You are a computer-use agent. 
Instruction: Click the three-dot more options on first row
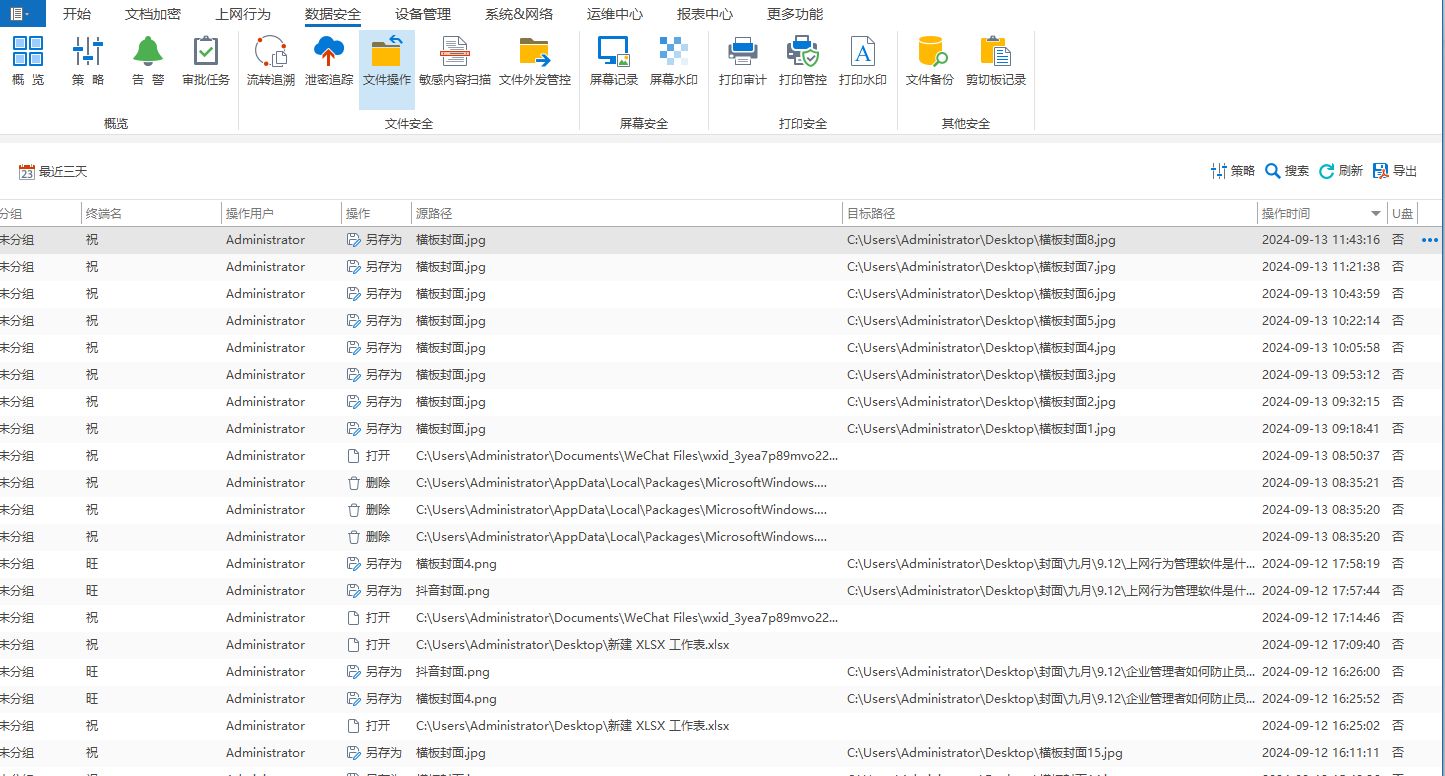click(1429, 240)
